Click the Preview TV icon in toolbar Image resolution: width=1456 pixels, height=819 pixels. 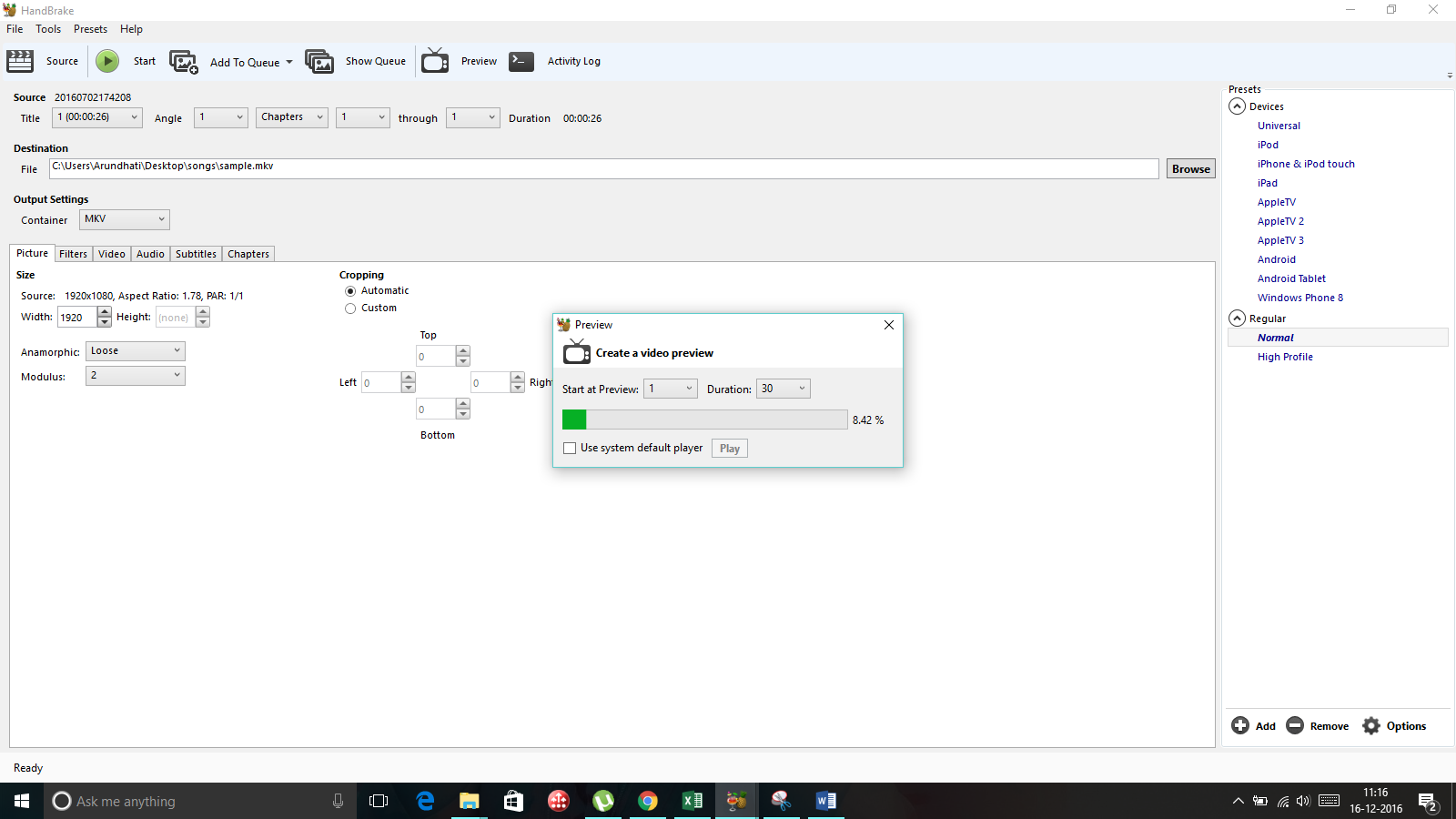(435, 61)
